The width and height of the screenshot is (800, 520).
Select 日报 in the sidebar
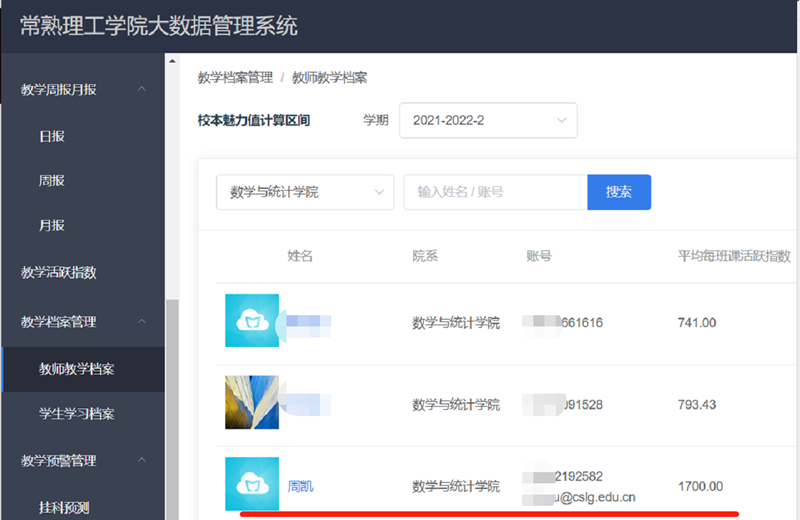pos(52,136)
